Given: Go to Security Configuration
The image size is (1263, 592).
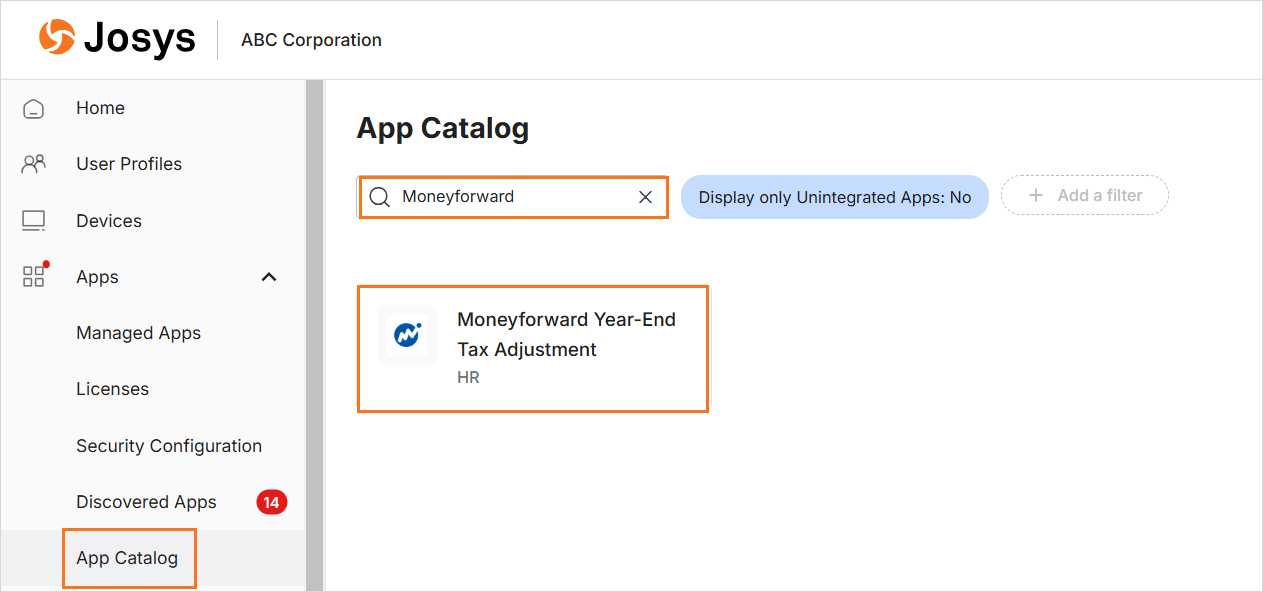Looking at the screenshot, I should [x=169, y=446].
